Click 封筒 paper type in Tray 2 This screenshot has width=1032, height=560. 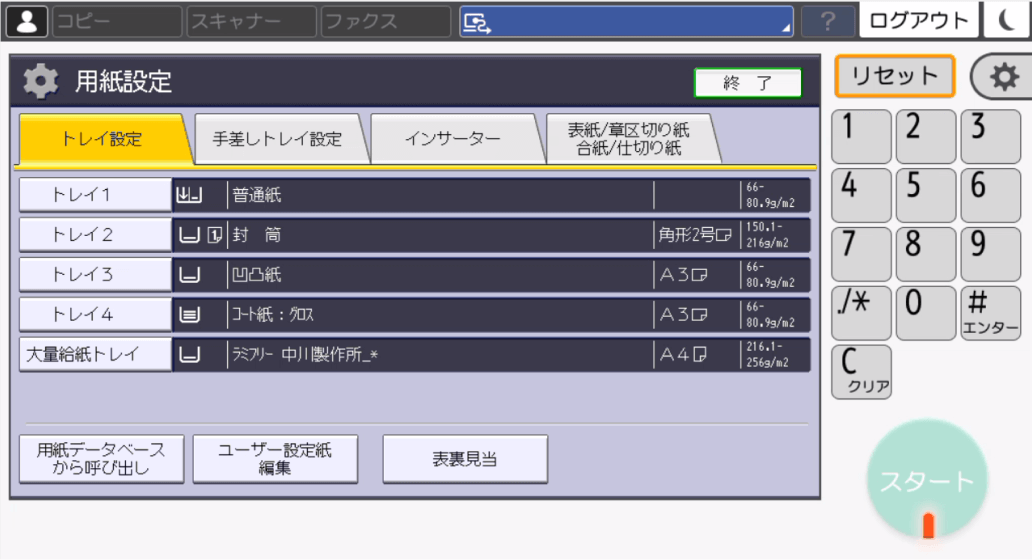[x=257, y=235]
